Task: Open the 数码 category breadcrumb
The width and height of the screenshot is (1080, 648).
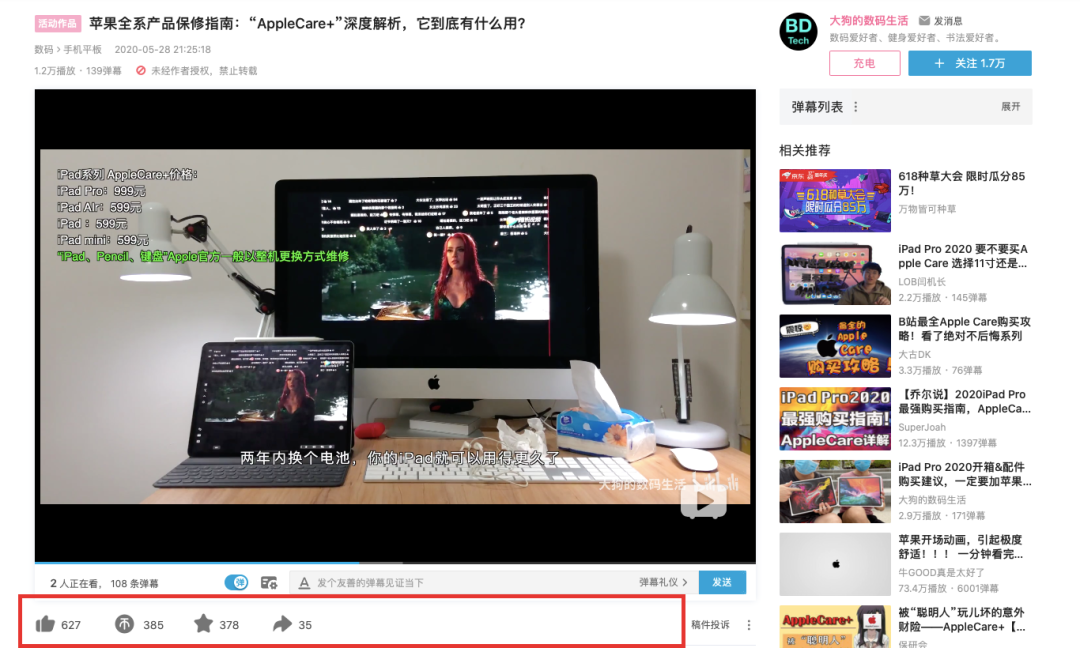Action: (43, 50)
